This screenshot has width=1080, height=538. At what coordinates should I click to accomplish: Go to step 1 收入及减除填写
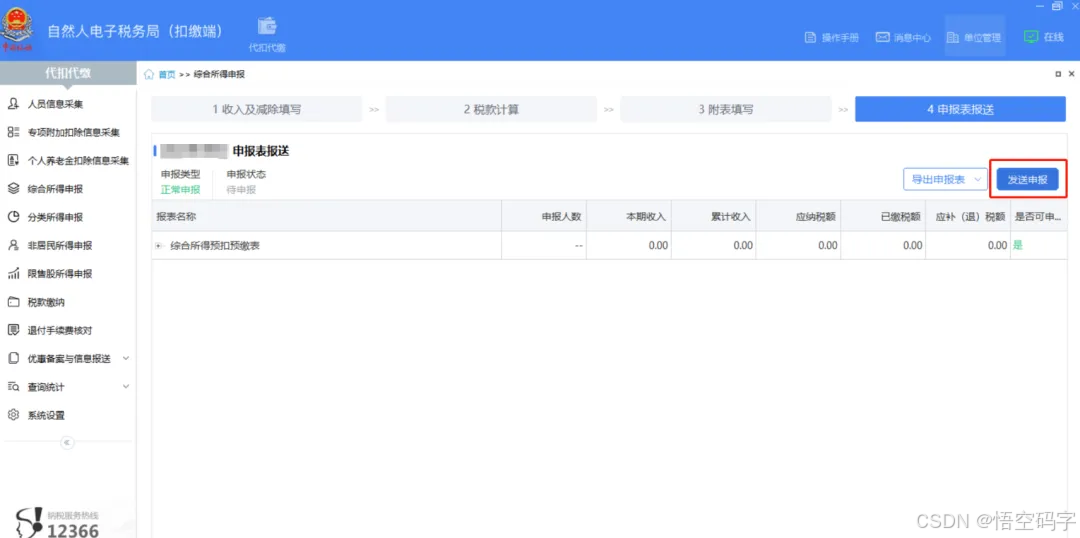pos(256,110)
